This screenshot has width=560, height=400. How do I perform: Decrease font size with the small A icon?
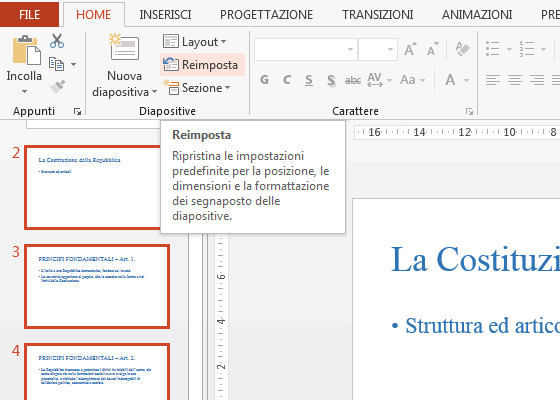(432, 49)
